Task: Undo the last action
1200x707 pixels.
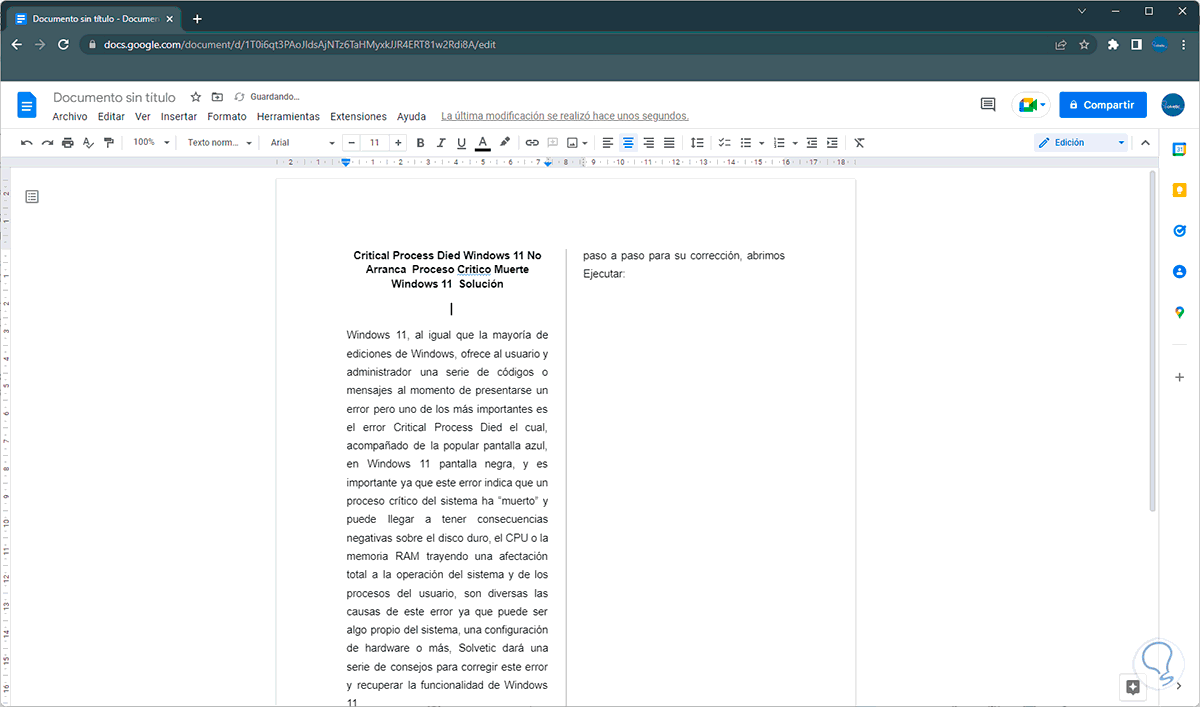Action: tap(27, 143)
